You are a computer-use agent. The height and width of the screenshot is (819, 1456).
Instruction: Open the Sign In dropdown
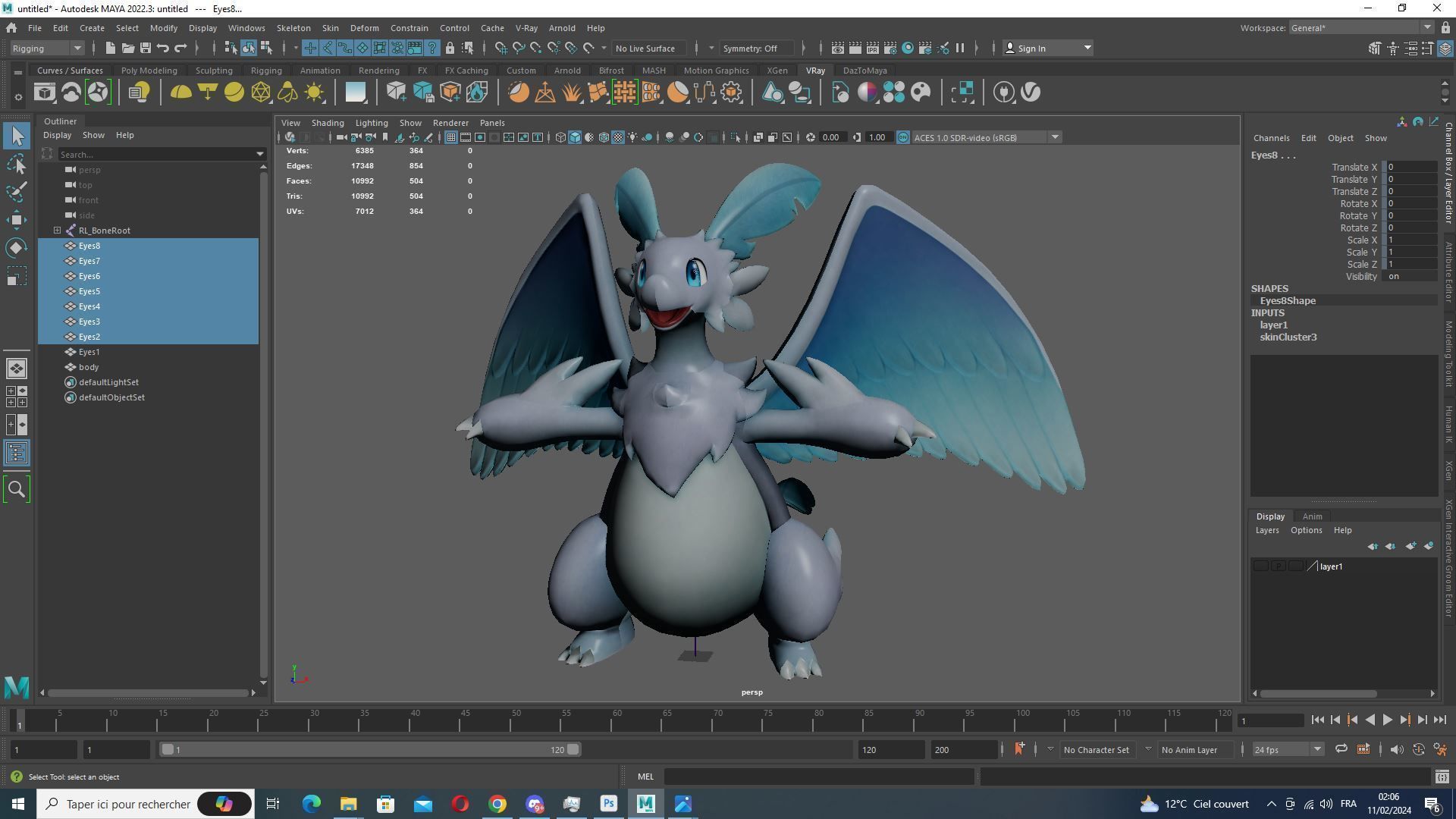point(1047,48)
